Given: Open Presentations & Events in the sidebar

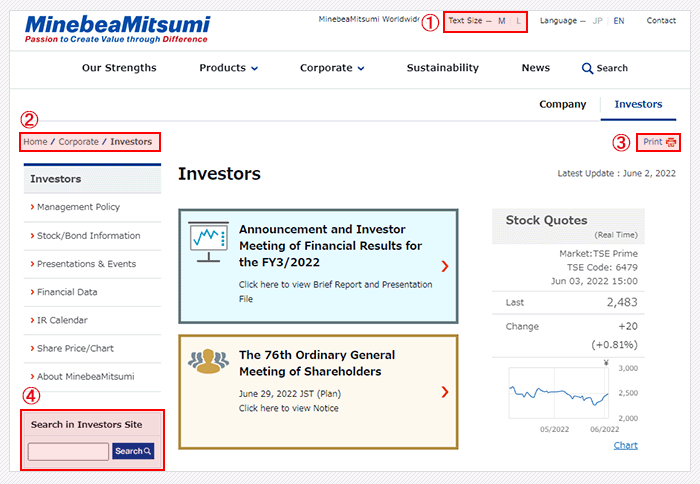Looking at the screenshot, I should (86, 264).
